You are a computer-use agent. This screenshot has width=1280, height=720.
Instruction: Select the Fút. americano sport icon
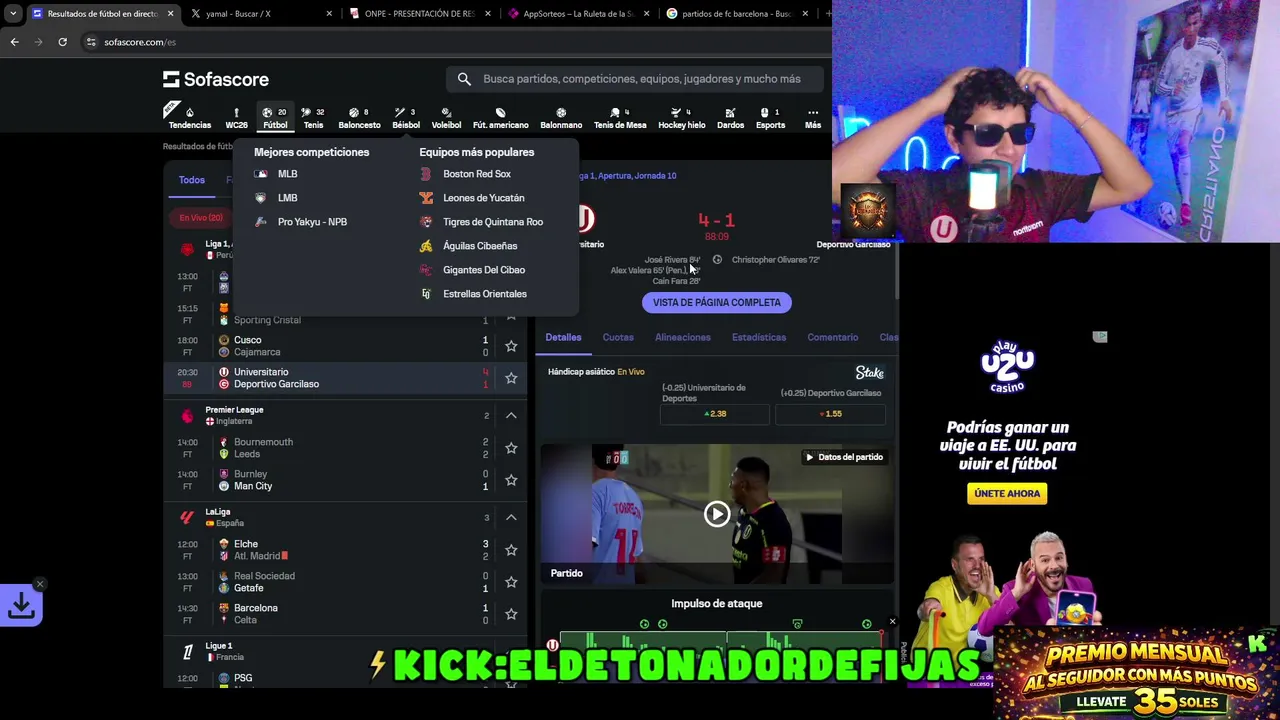tap(500, 118)
